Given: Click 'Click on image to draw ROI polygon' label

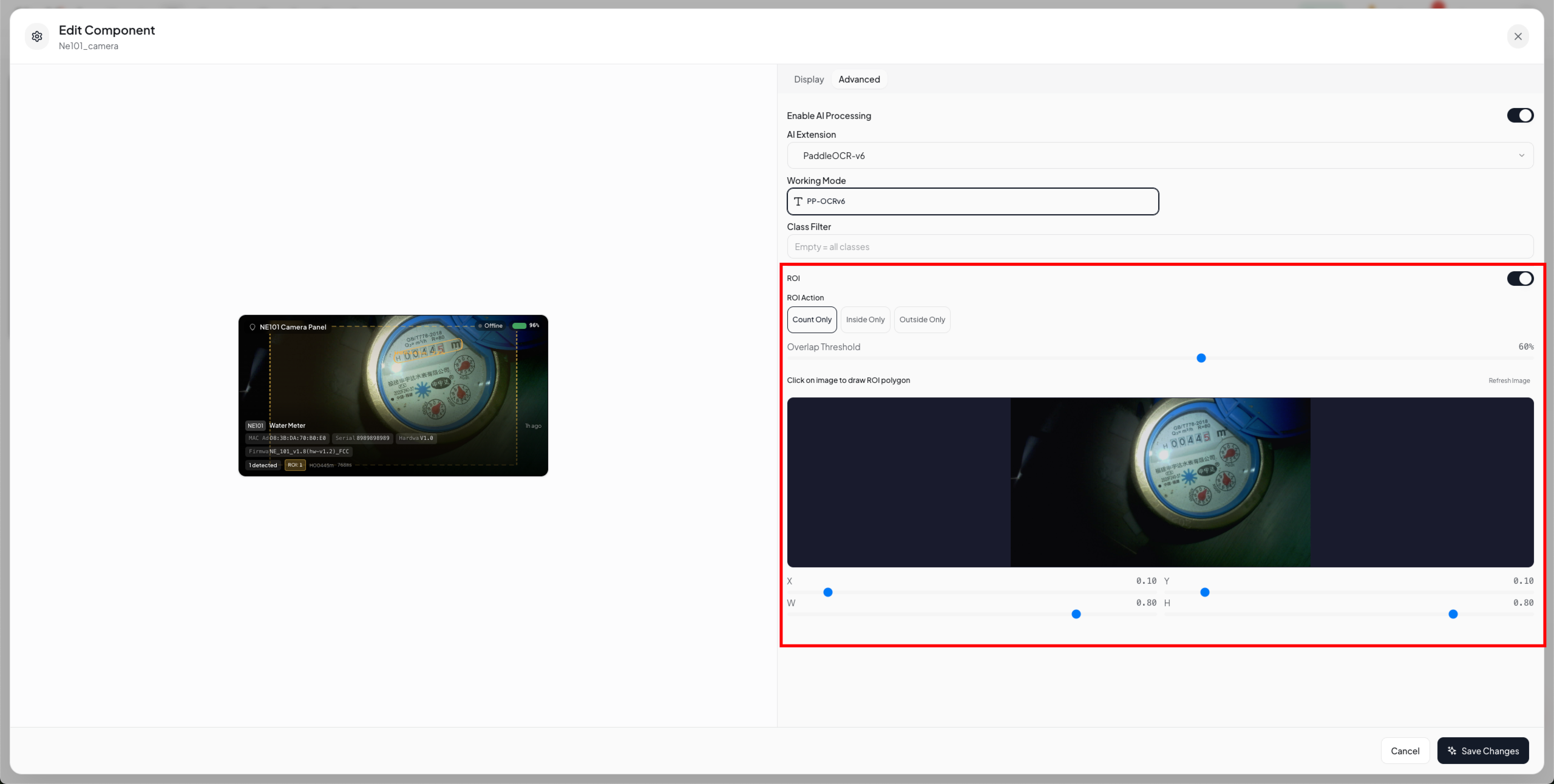Looking at the screenshot, I should [x=848, y=380].
